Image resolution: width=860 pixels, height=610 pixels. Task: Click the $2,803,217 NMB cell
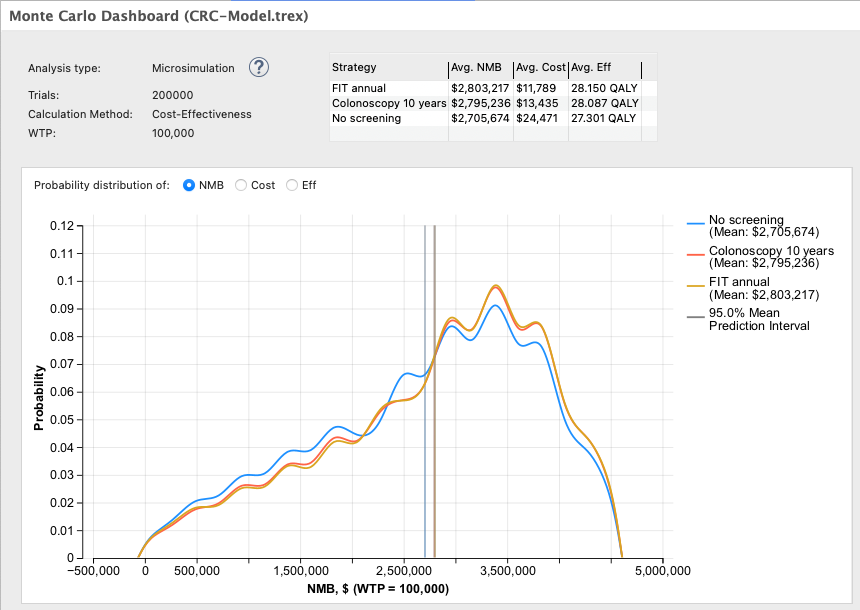[x=480, y=88]
